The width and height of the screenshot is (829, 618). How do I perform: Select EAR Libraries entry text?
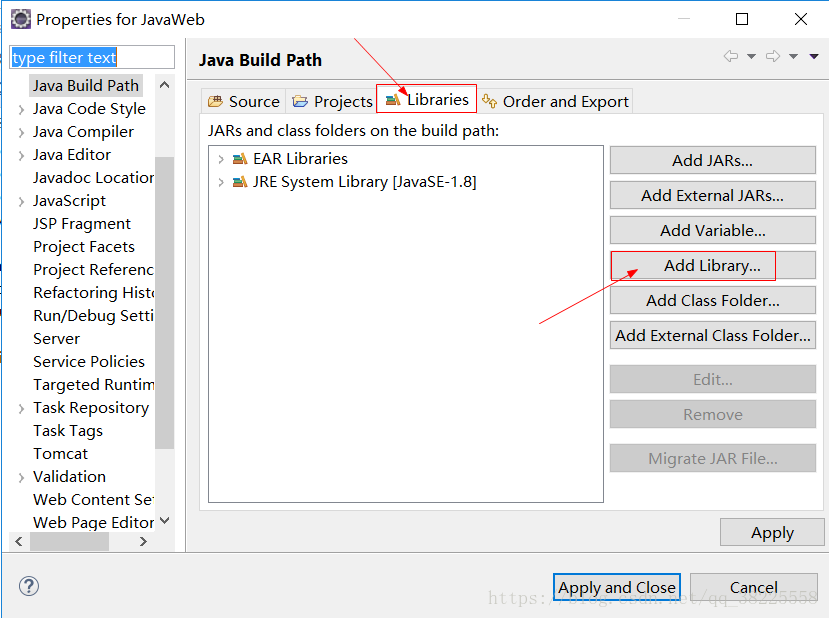click(300, 159)
